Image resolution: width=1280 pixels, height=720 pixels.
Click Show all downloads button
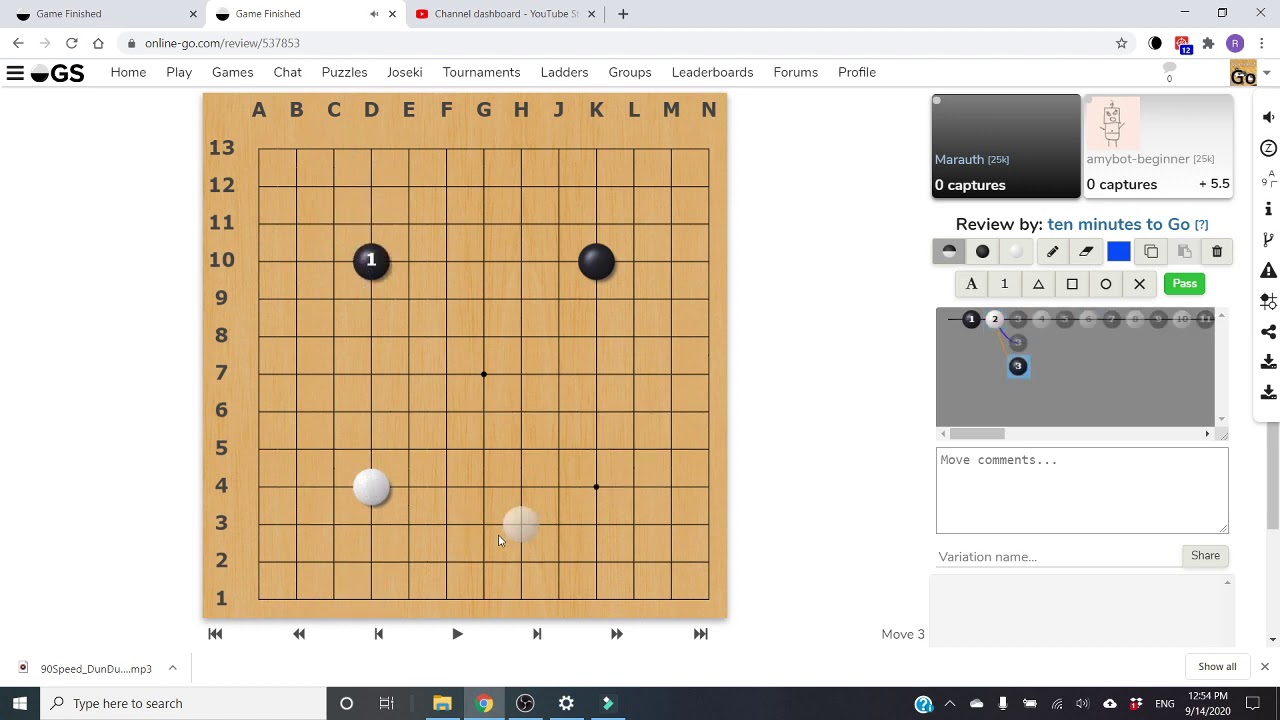[x=1217, y=667]
